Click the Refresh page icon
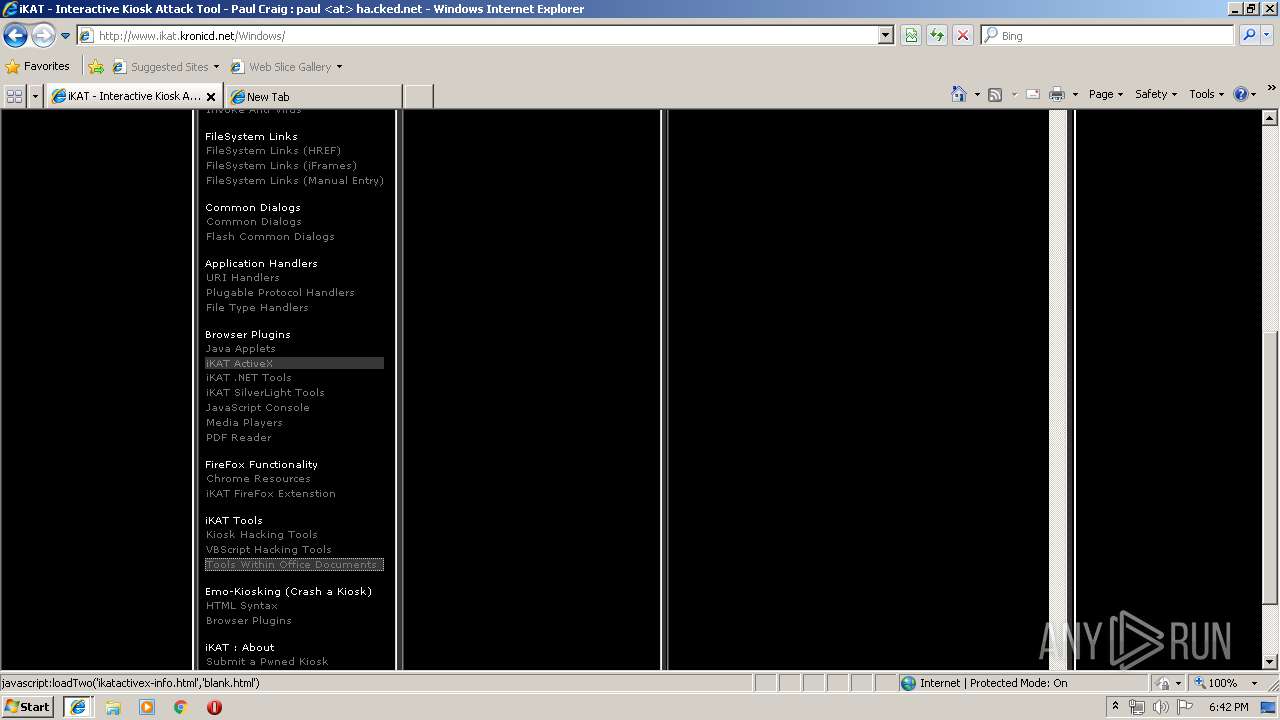 click(937, 36)
